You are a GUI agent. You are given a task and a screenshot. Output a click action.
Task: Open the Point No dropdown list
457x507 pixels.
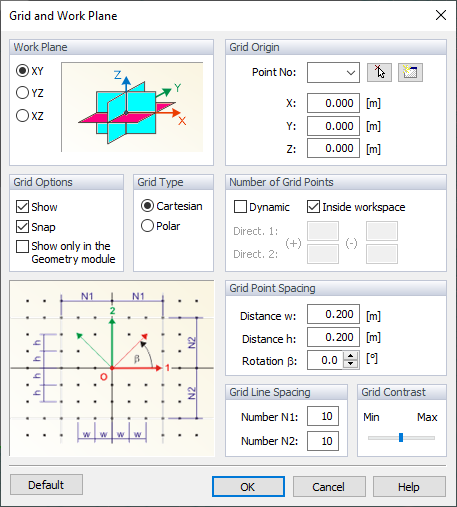[333, 72]
